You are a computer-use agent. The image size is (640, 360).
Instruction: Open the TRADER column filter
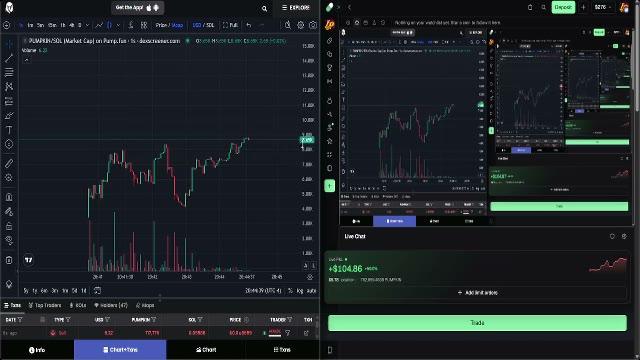(x=289, y=320)
